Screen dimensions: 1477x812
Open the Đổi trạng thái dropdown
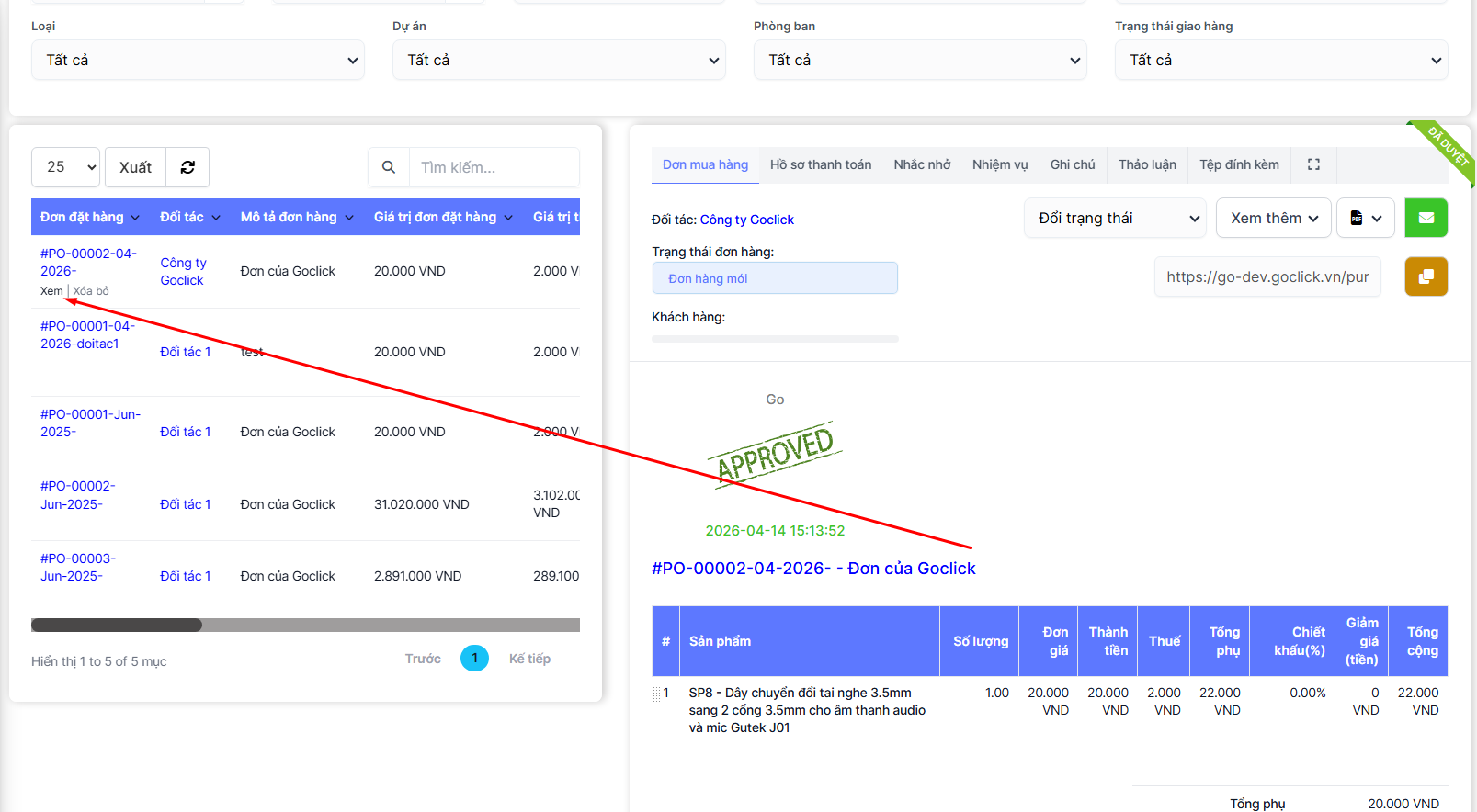[1115, 218]
